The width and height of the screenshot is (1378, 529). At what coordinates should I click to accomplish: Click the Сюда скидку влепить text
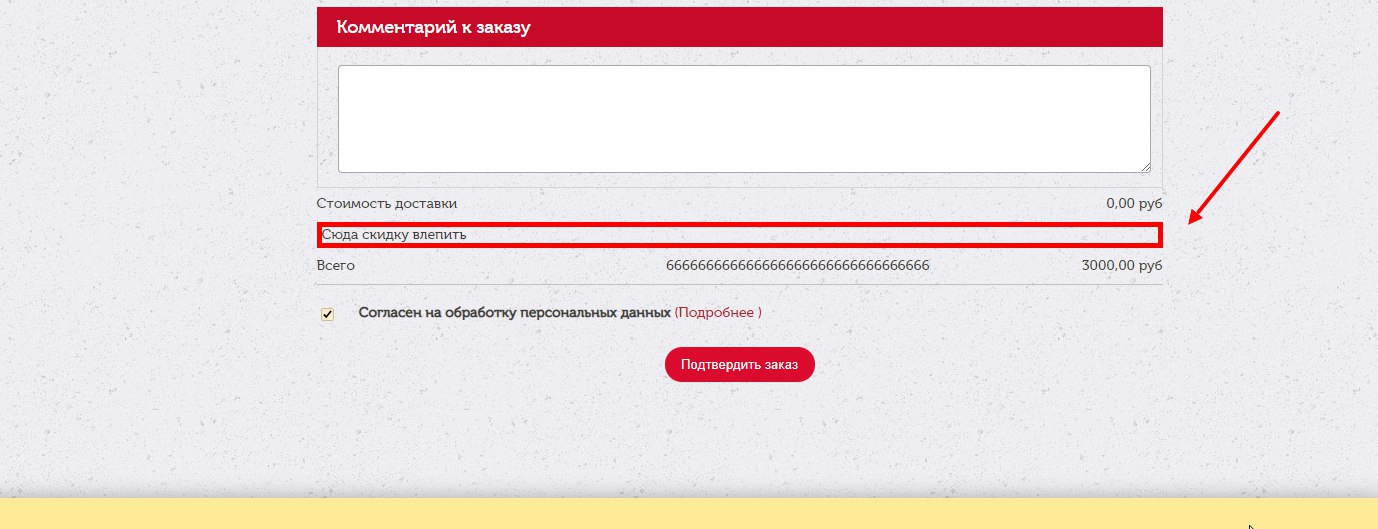tap(394, 235)
